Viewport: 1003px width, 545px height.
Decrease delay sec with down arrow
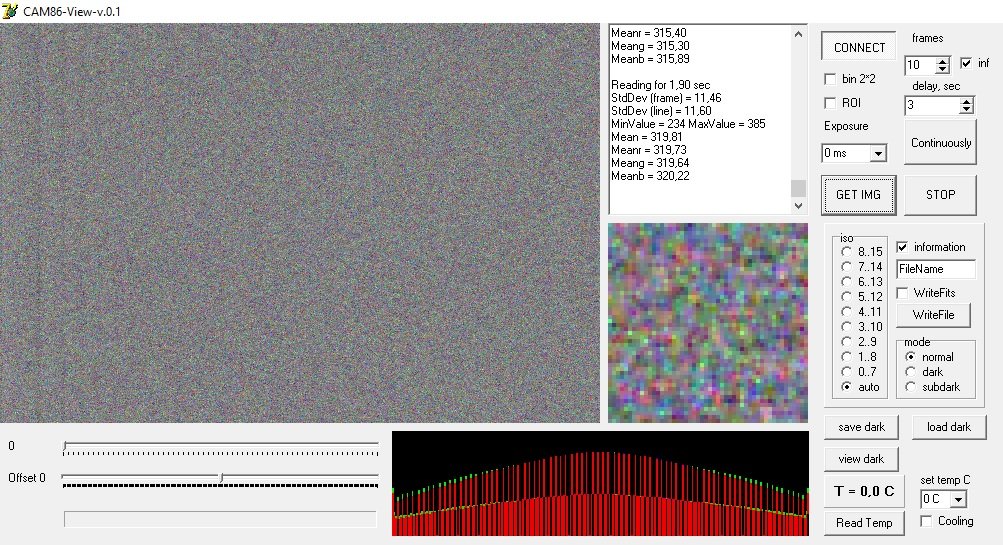pos(967,109)
